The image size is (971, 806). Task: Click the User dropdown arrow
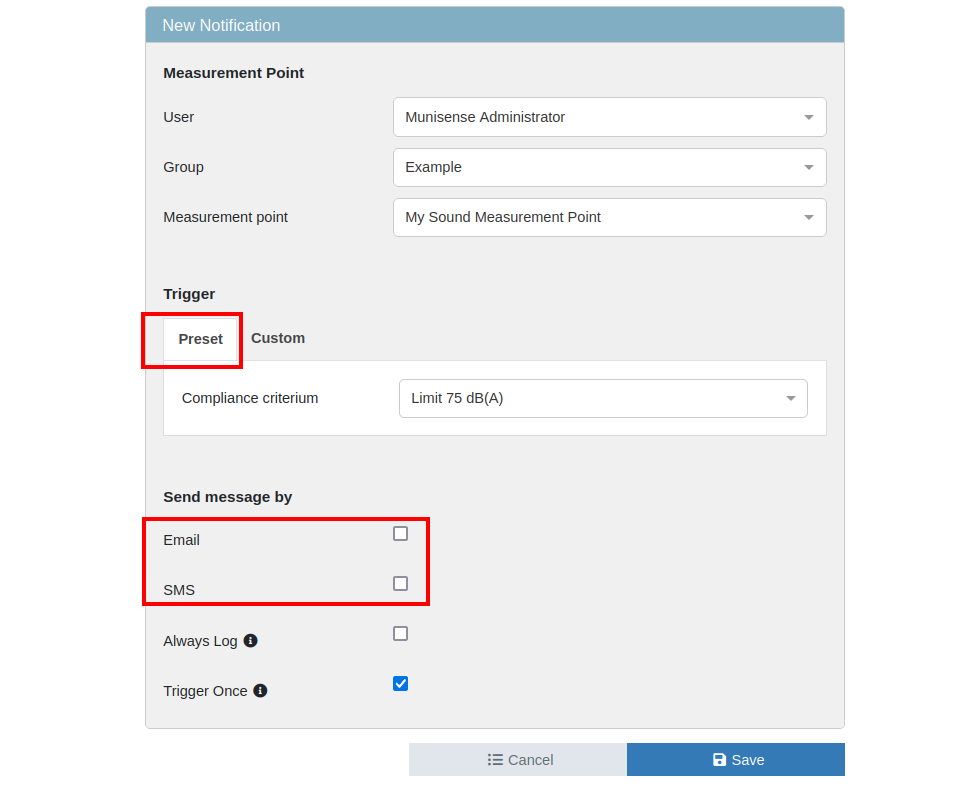click(x=809, y=117)
